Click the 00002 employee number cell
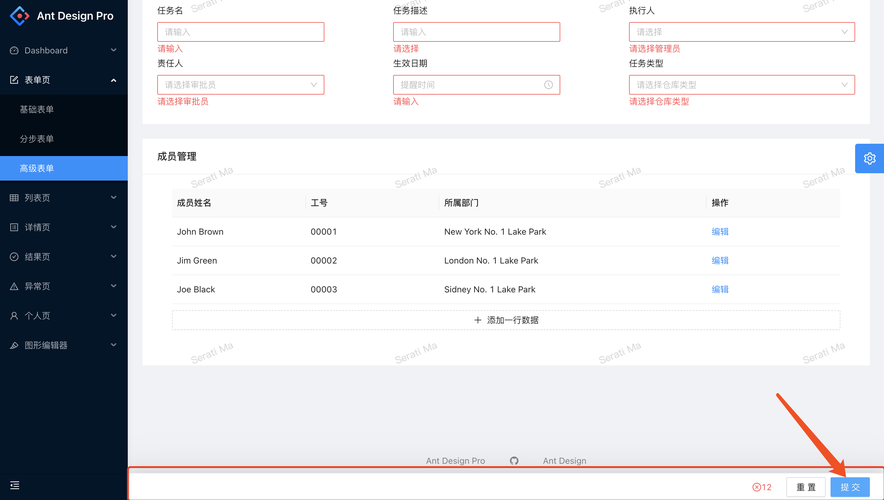The width and height of the screenshot is (884, 500). click(324, 260)
